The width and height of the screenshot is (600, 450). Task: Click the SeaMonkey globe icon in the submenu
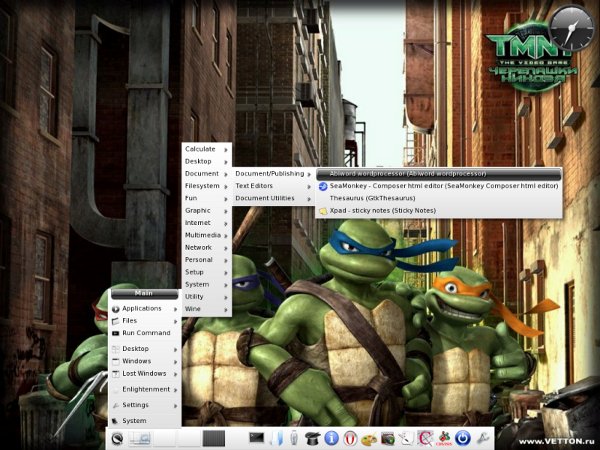(x=323, y=186)
